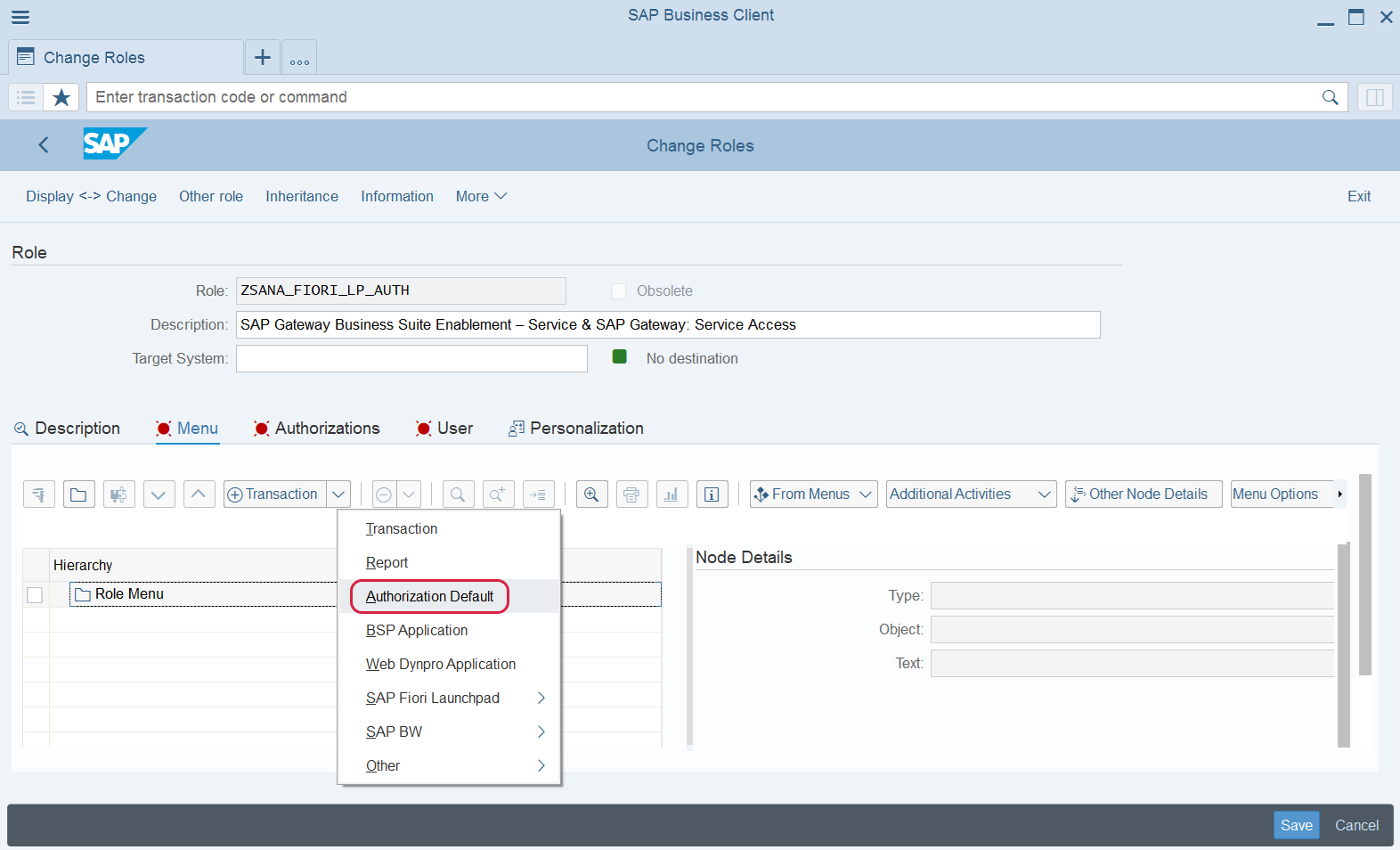Click the Description text field
This screenshot has width=1400, height=850.
click(668, 324)
